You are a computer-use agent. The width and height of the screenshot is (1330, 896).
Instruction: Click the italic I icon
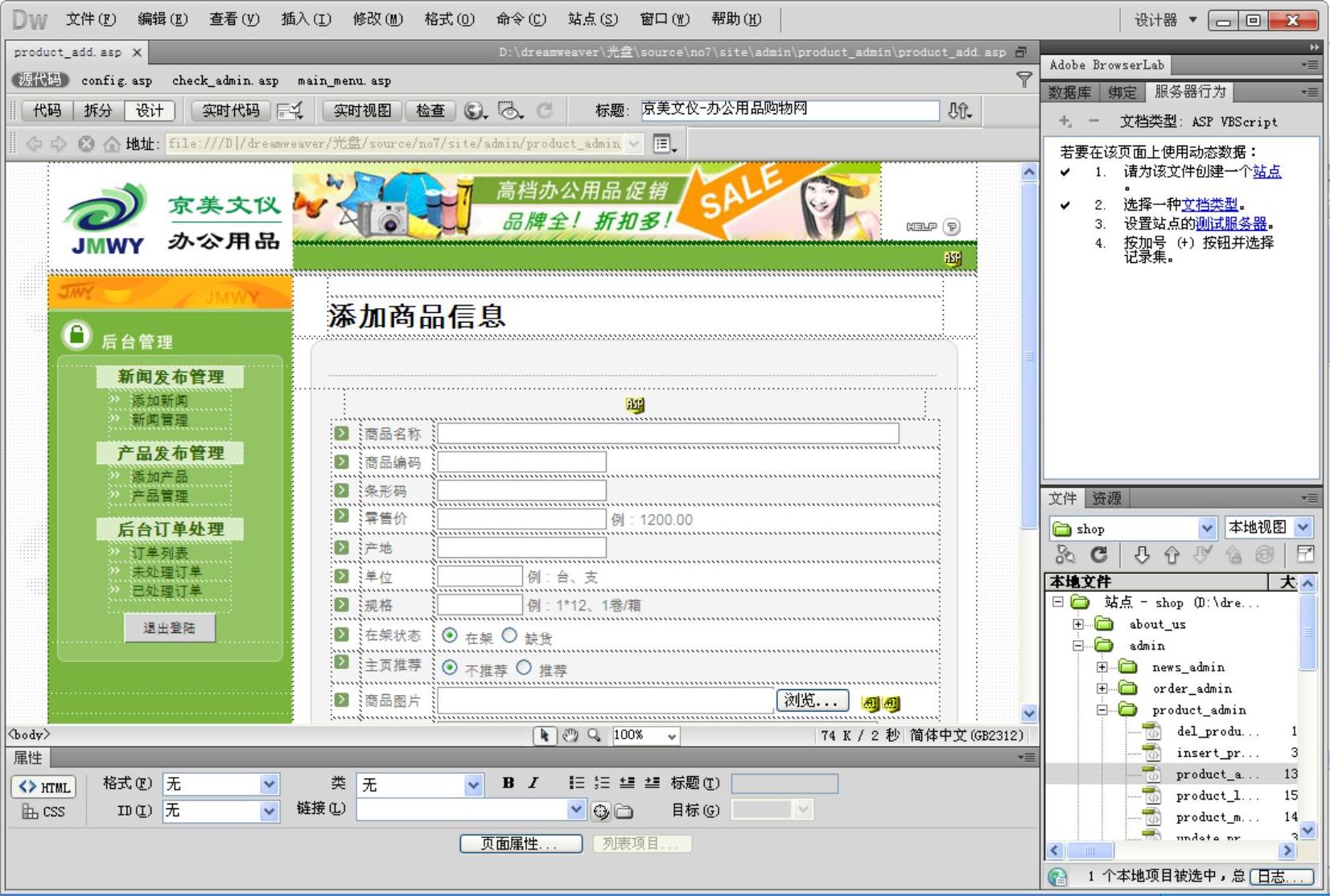point(533,783)
